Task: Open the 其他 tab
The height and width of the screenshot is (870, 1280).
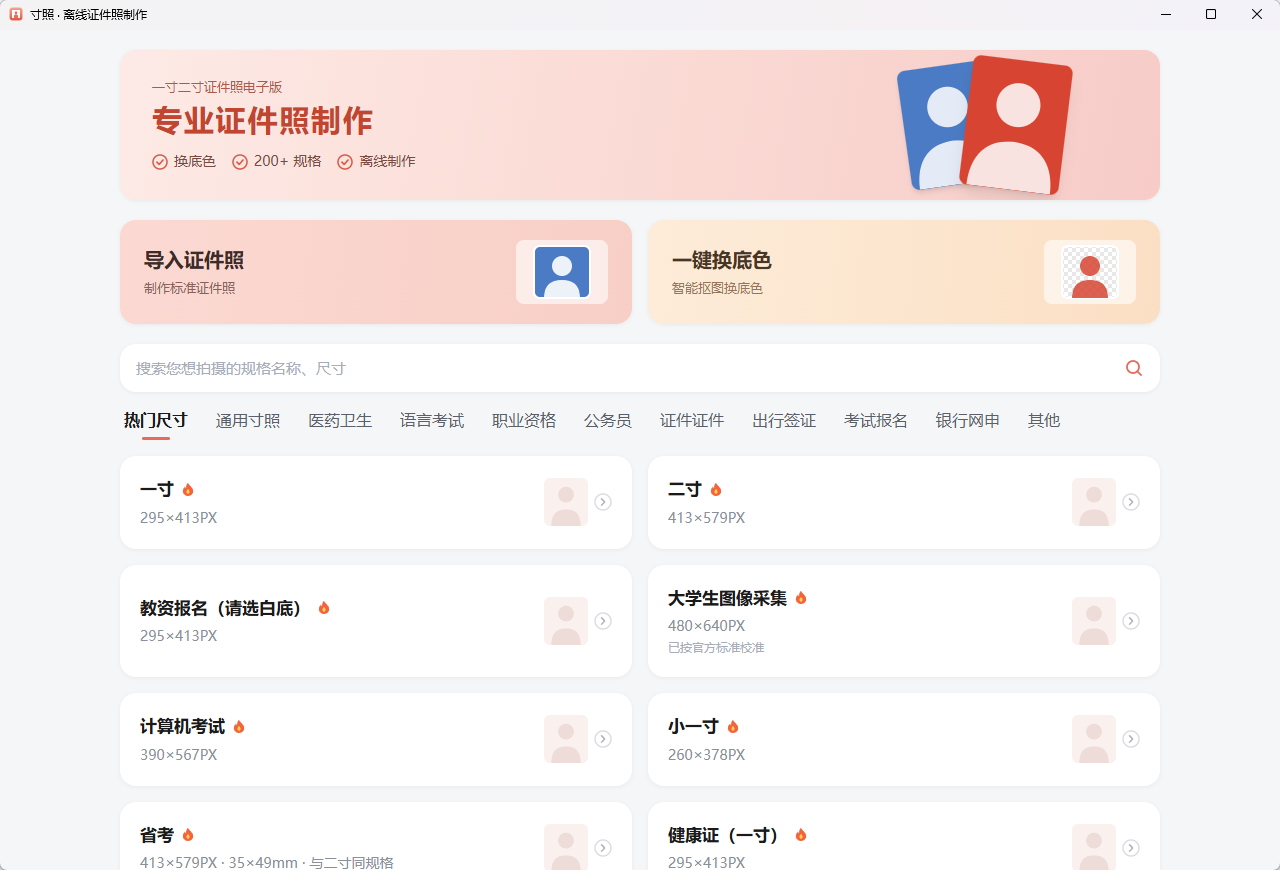Action: click(x=1044, y=421)
